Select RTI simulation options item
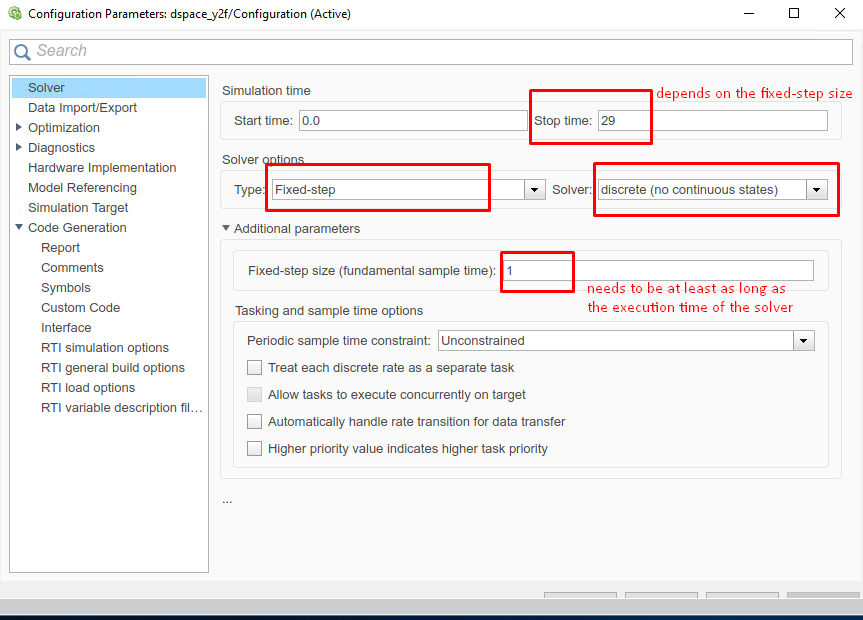This screenshot has width=863, height=620. click(105, 348)
